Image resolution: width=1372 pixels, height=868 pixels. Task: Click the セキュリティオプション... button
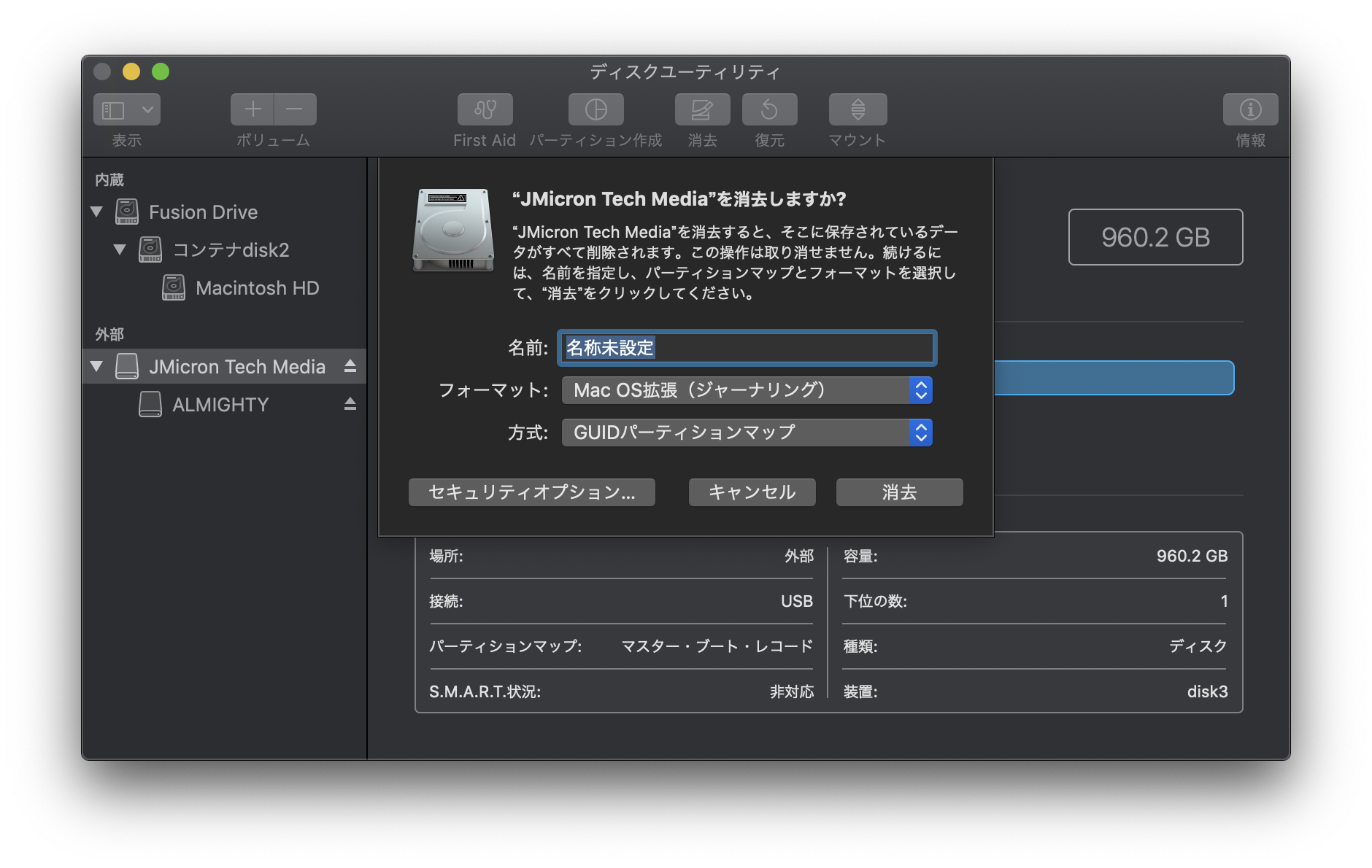coord(532,492)
